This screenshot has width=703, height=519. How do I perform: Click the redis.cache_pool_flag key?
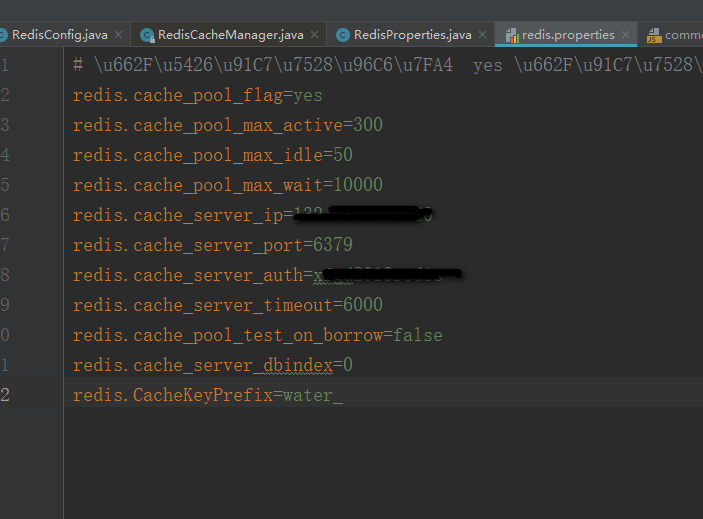[x=178, y=95]
